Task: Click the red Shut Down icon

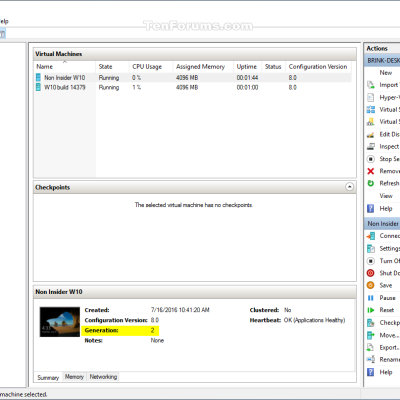Action: tap(371, 273)
